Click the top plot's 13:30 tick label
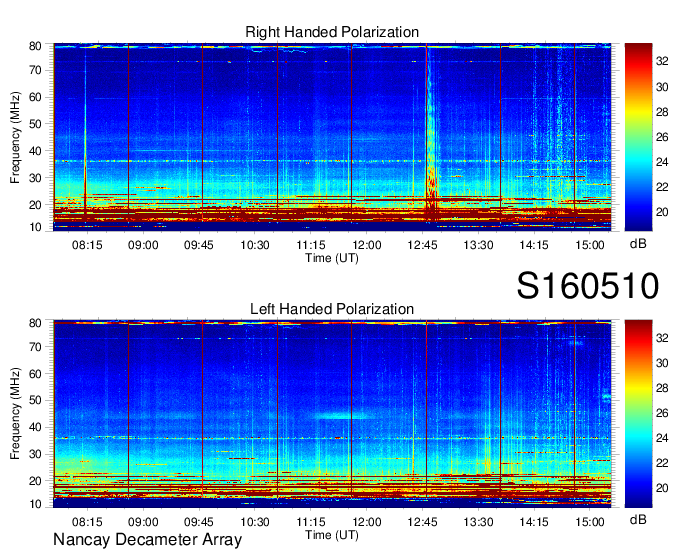The image size is (680, 552). (x=478, y=245)
